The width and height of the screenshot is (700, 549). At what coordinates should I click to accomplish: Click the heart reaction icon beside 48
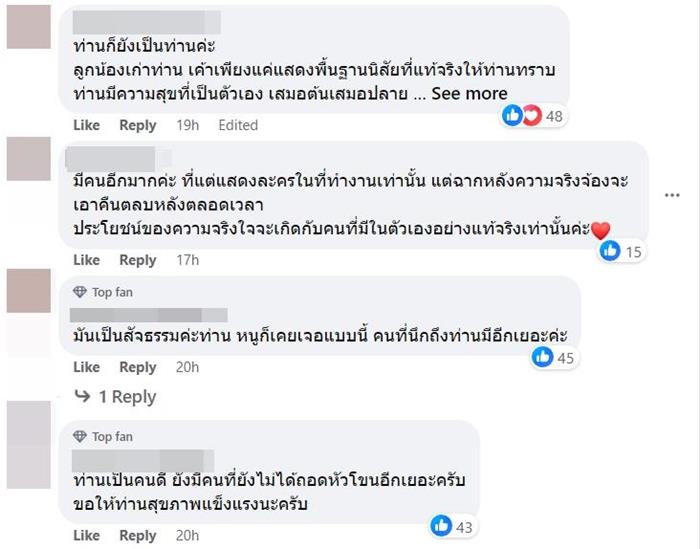pos(530,116)
